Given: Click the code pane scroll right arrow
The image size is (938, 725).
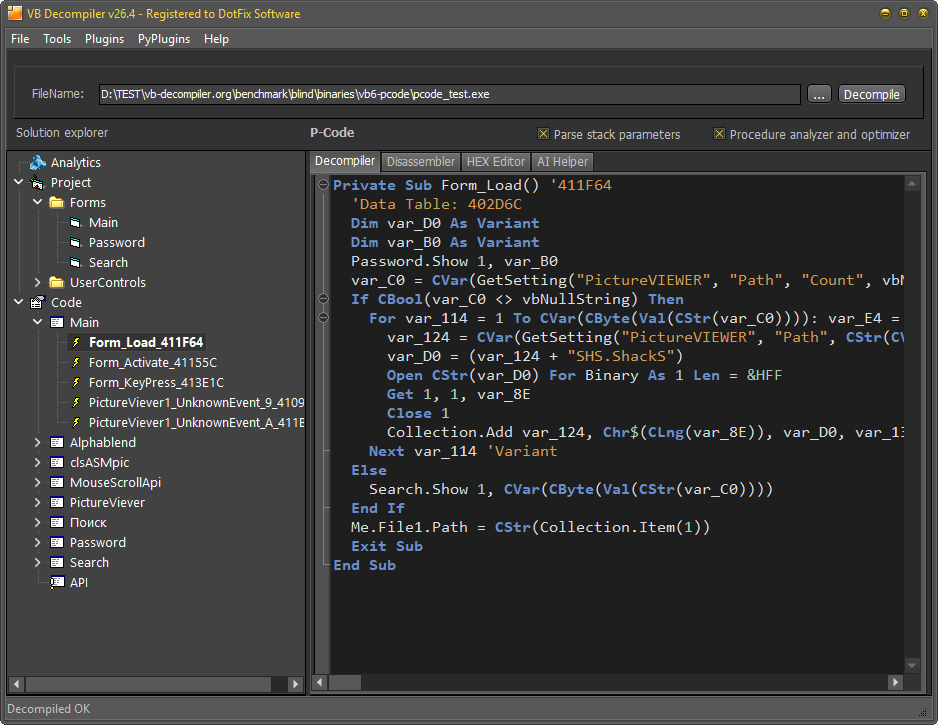Looking at the screenshot, I should coord(896,682).
